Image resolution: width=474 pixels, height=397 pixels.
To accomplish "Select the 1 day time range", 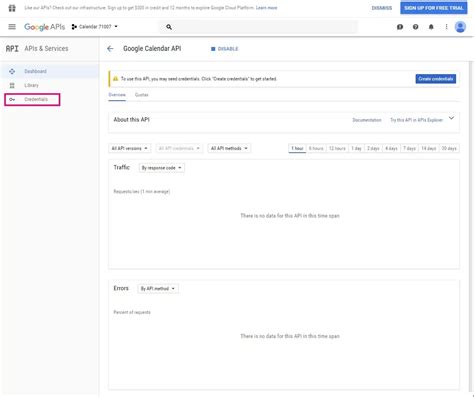I will pos(356,148).
